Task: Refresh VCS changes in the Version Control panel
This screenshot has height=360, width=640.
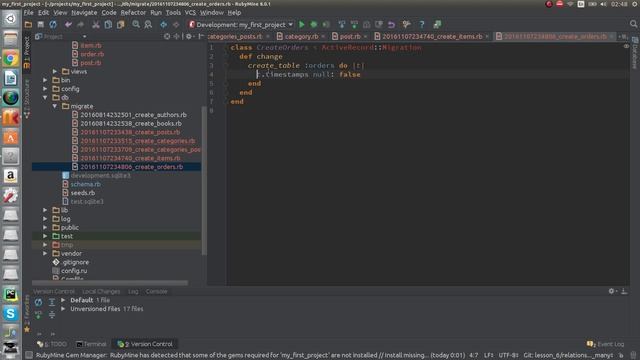Action: (38, 302)
